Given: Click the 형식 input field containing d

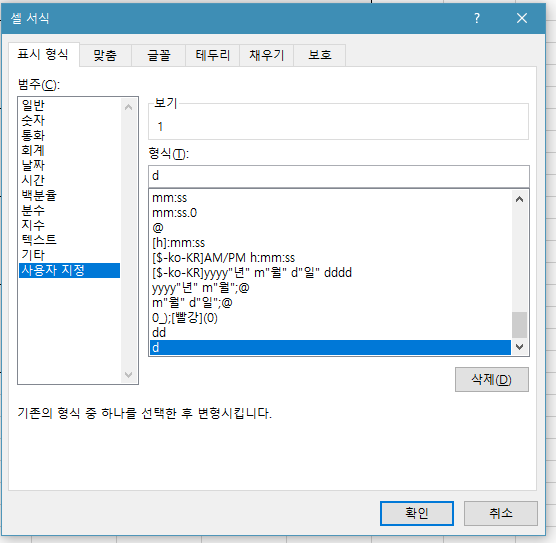Looking at the screenshot, I should (x=339, y=176).
